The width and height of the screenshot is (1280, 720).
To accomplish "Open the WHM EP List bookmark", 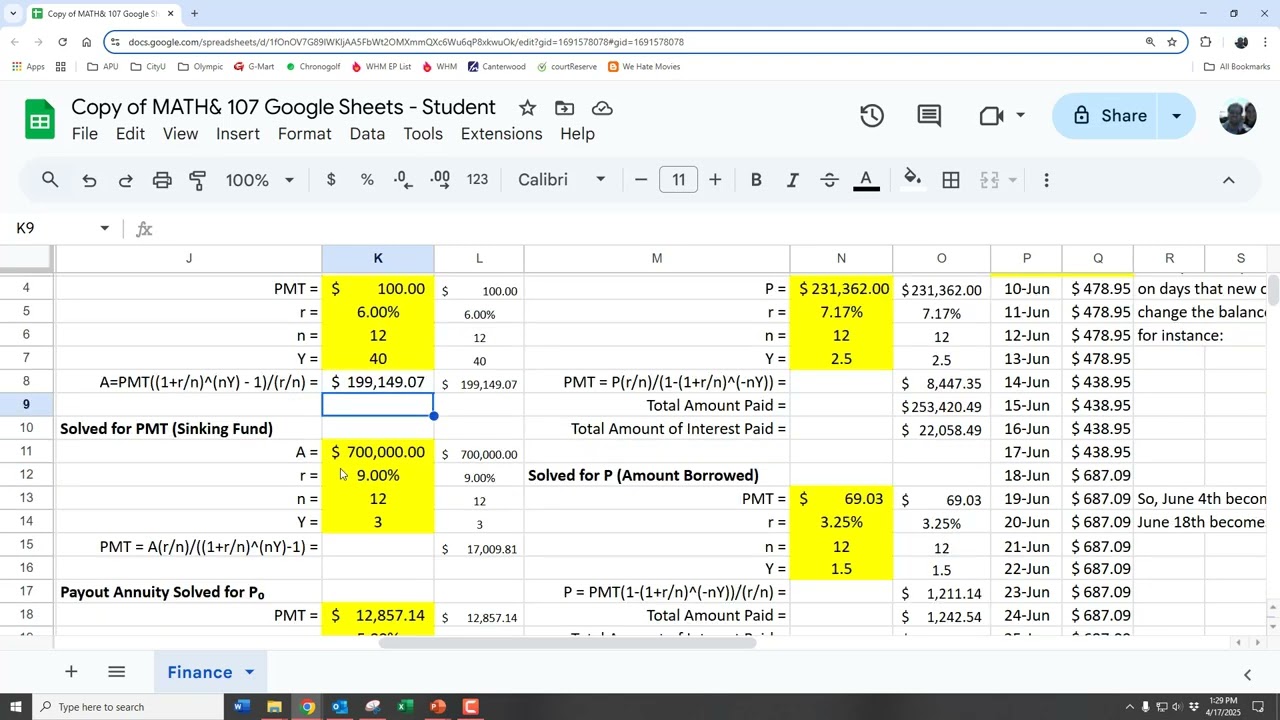I will pos(380,67).
